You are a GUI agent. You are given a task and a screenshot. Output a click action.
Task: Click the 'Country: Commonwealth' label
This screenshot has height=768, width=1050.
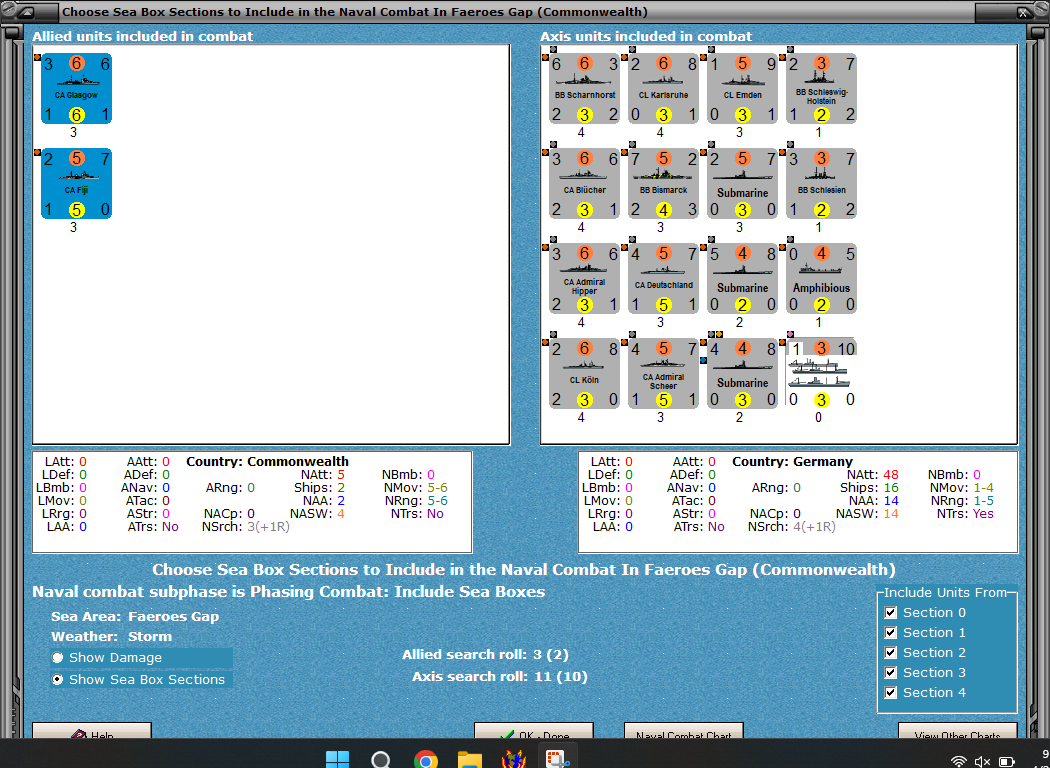(267, 461)
